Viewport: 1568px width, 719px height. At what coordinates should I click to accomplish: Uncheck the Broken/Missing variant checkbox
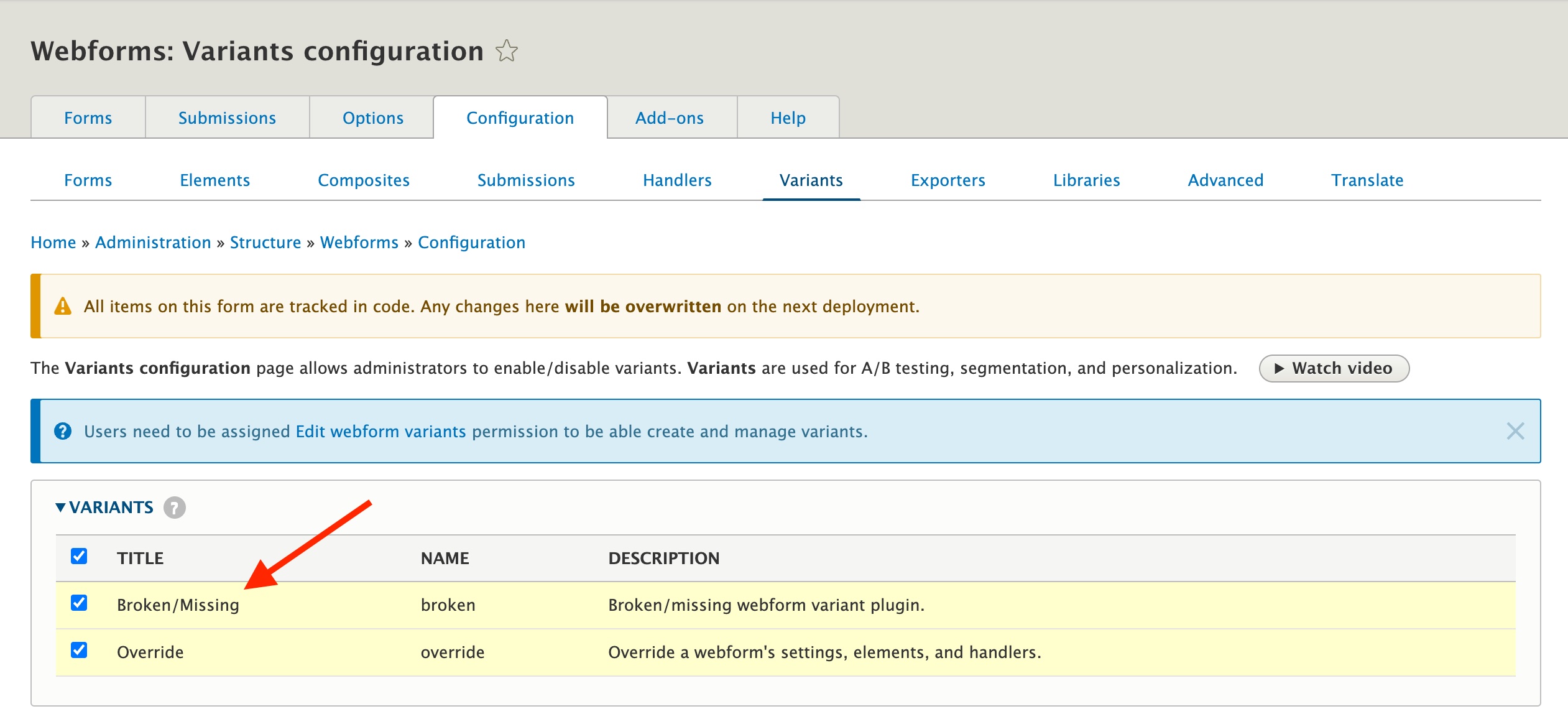79,604
